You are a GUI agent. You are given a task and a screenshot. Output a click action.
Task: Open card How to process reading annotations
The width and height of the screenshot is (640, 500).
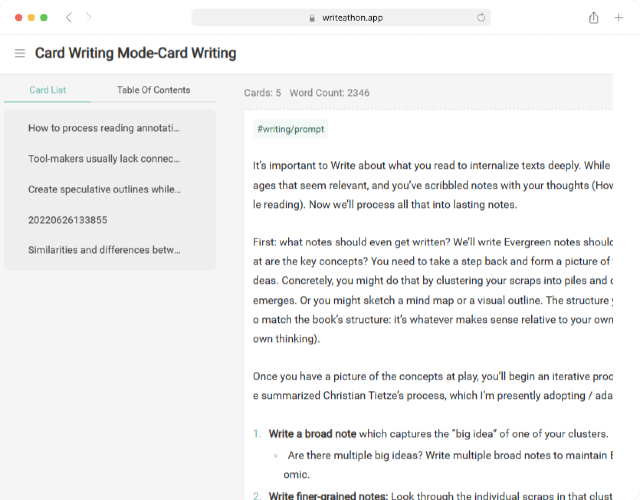click(x=104, y=128)
